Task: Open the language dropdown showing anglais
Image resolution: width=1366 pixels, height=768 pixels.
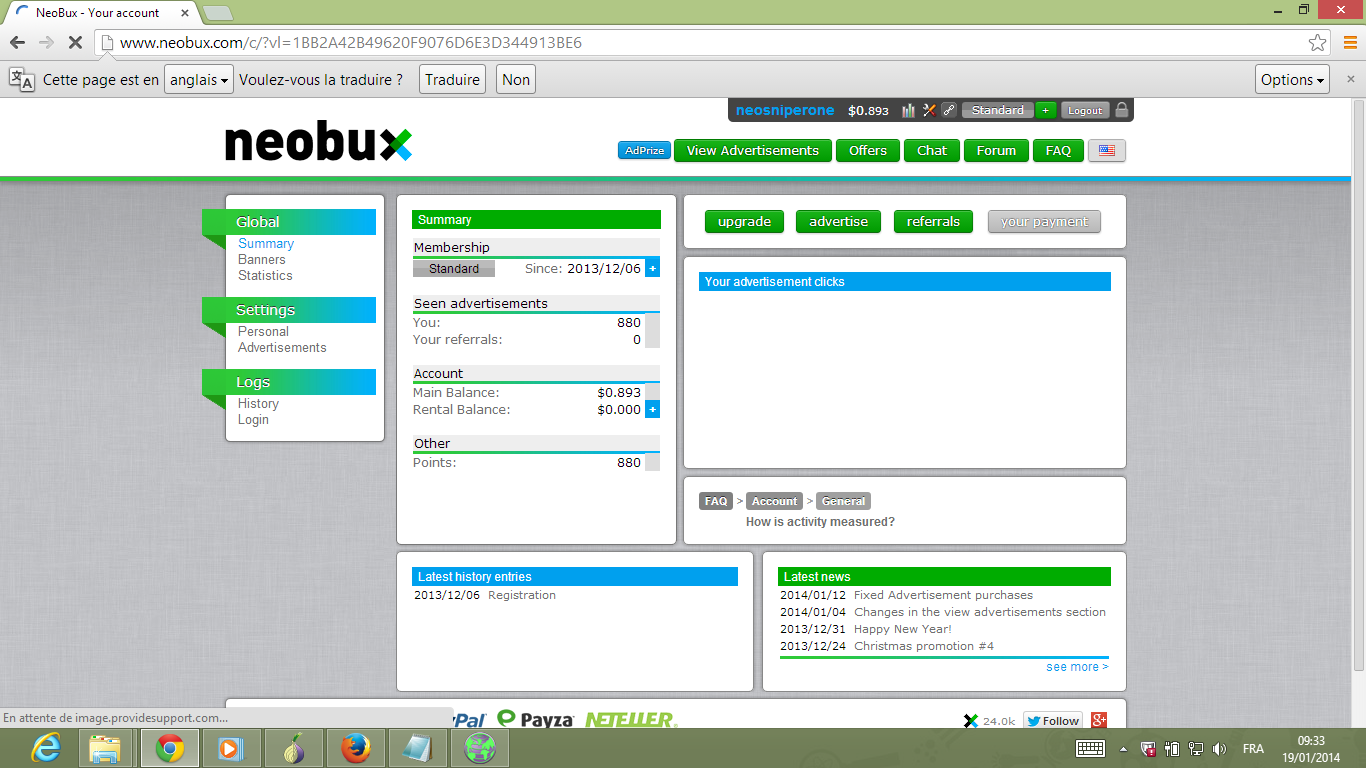Action: click(199, 80)
